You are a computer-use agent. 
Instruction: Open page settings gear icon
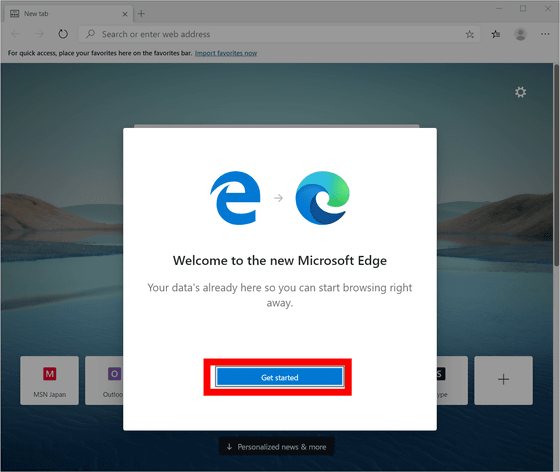coord(520,92)
